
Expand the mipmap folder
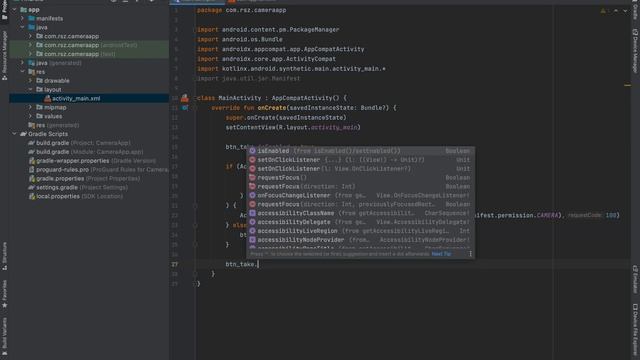point(31,107)
